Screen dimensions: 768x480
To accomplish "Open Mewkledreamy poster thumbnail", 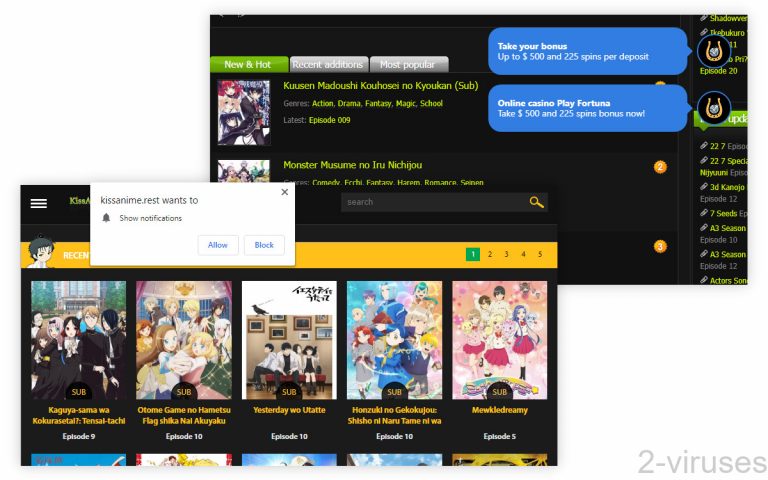I will [x=500, y=340].
